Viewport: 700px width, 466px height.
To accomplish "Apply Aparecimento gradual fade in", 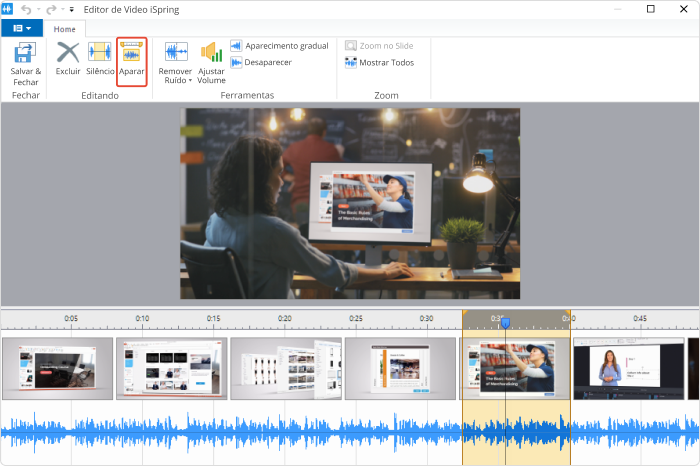I will click(279, 46).
